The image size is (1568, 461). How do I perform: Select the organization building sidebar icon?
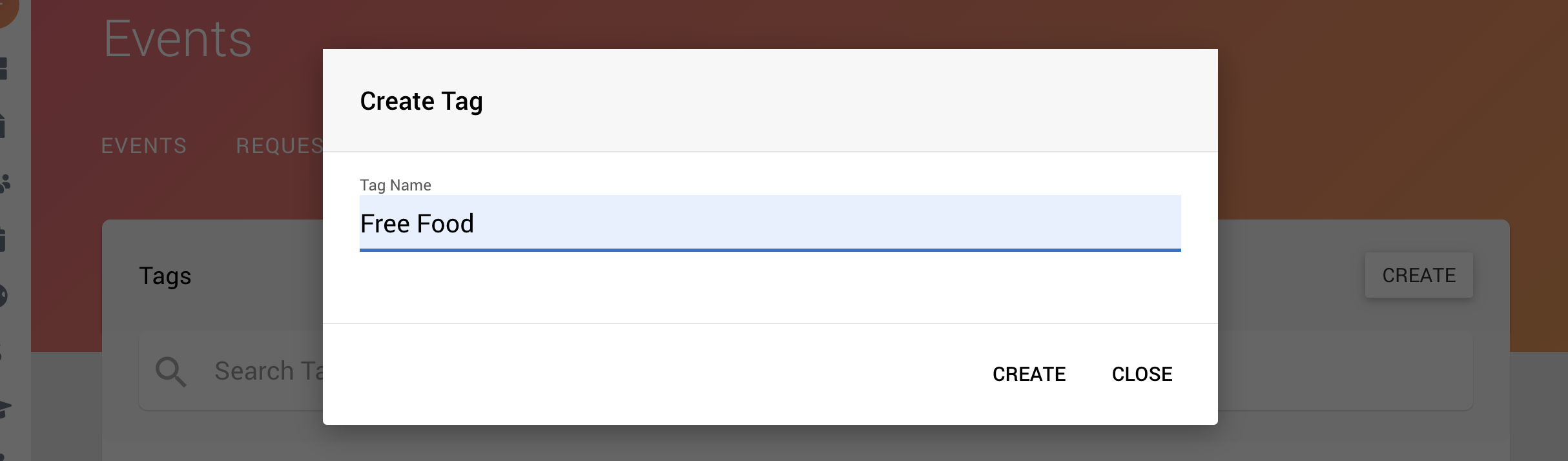coord(3,125)
